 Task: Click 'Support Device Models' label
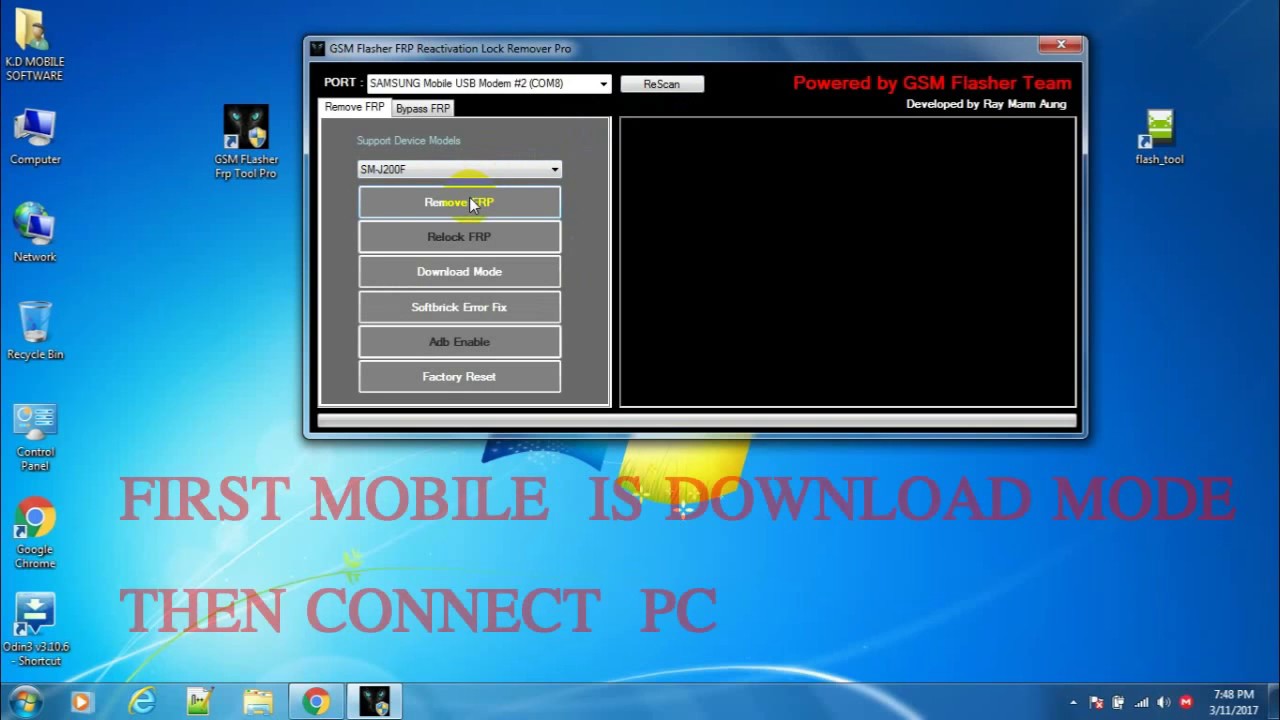[x=409, y=141]
